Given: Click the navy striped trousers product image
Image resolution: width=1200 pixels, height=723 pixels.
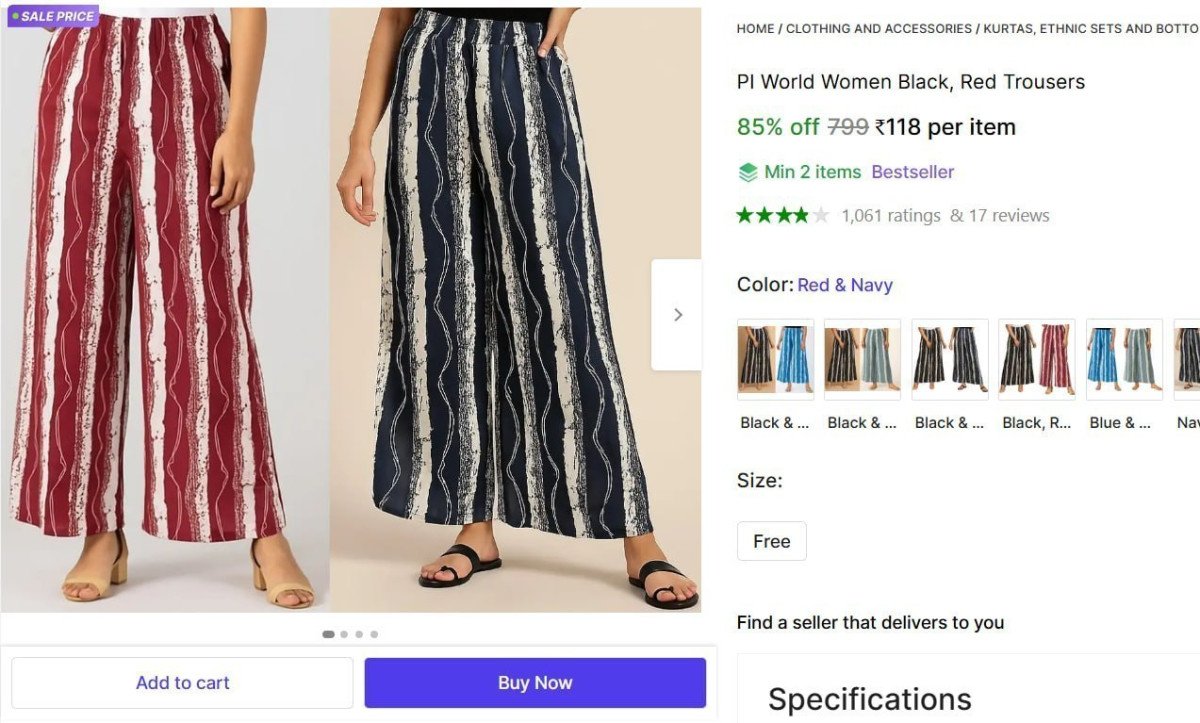Looking at the screenshot, I should click(510, 300).
